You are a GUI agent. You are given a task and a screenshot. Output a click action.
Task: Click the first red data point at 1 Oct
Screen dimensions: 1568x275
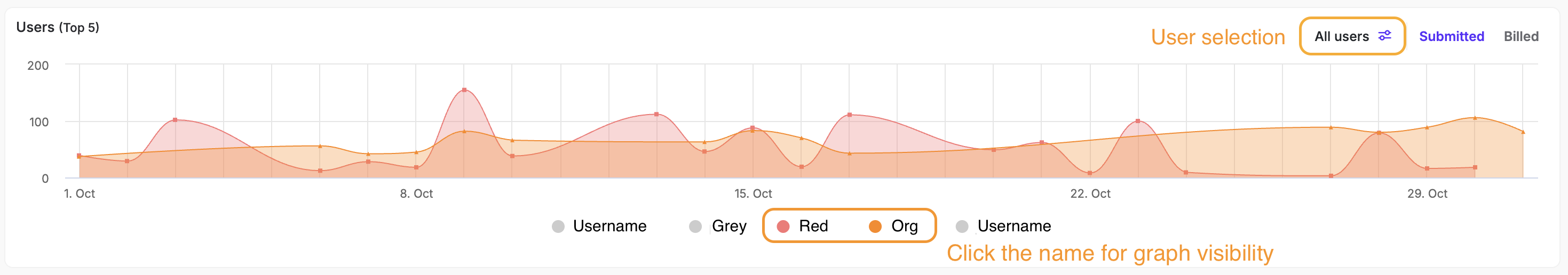pyautogui.click(x=79, y=156)
